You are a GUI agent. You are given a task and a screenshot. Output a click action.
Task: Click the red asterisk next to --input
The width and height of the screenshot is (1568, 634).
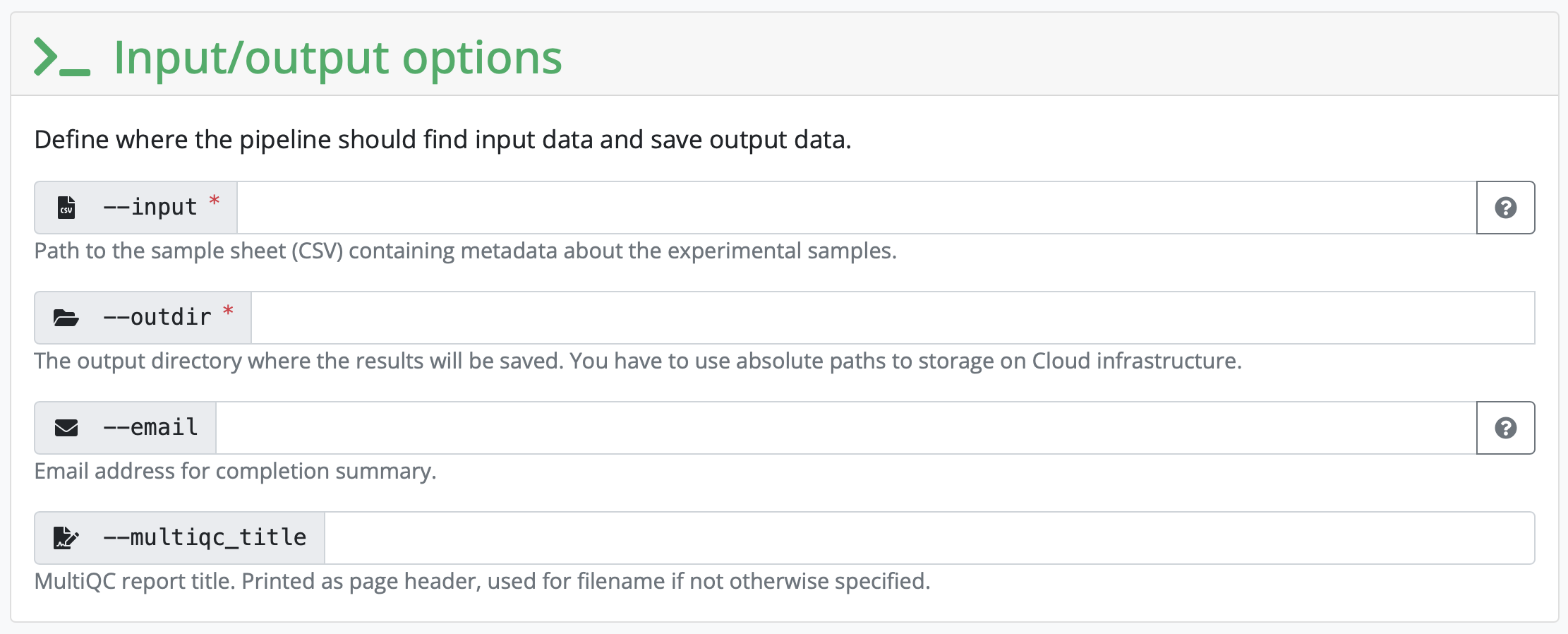tap(215, 201)
